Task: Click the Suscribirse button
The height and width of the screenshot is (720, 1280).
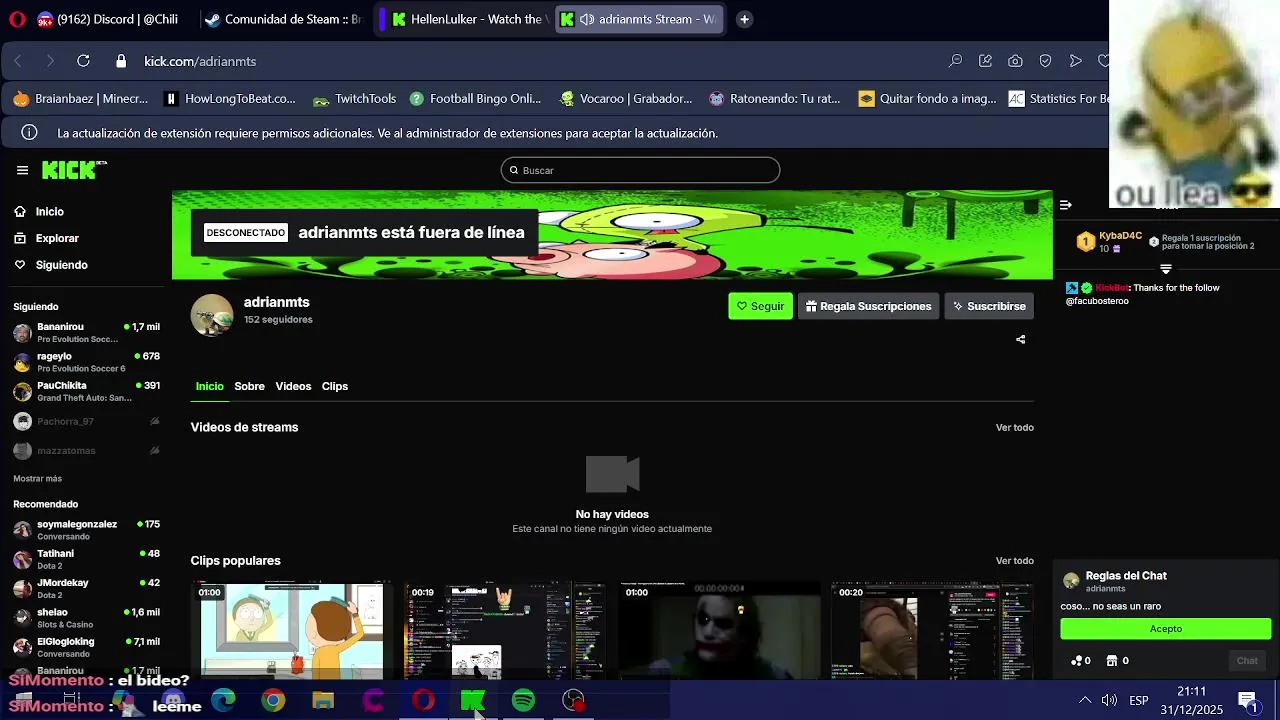Action: click(x=989, y=306)
